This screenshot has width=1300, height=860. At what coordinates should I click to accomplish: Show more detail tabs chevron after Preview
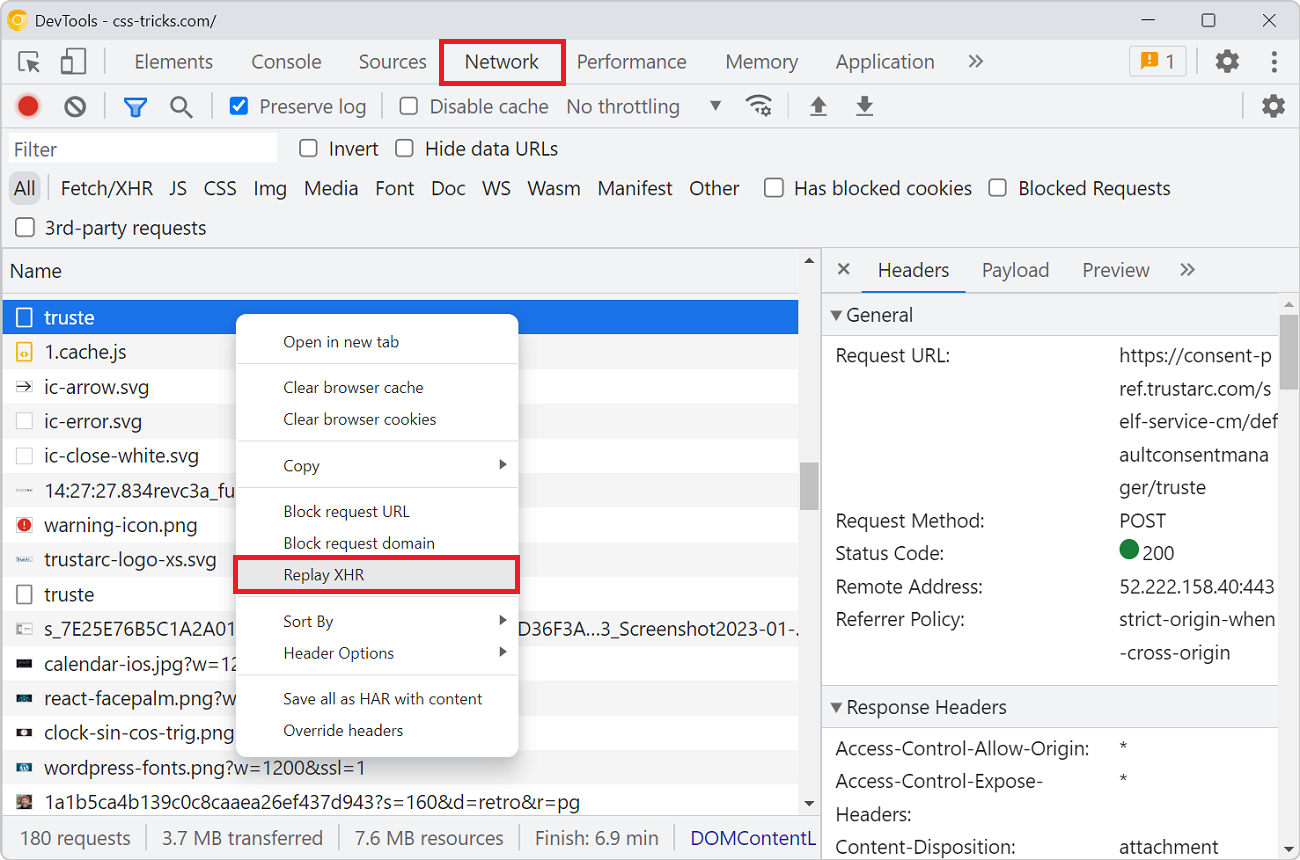[x=1187, y=270]
